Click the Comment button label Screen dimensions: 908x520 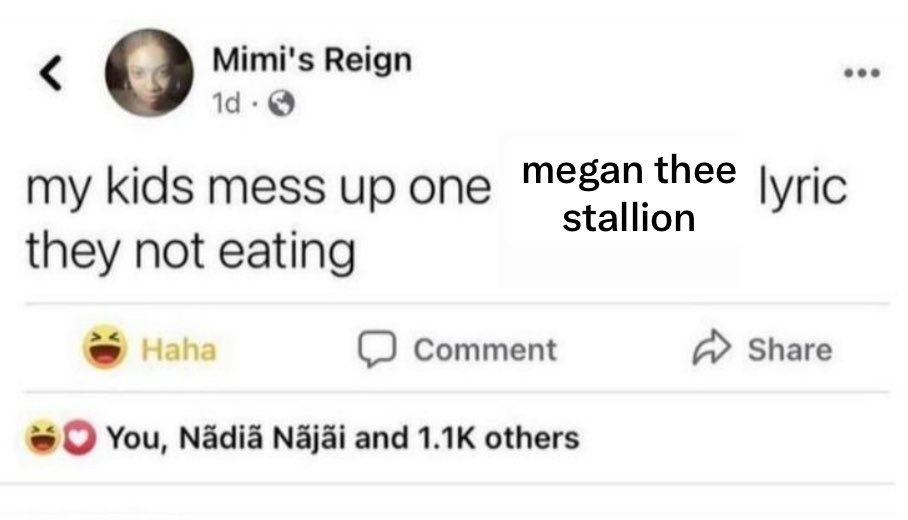(485, 350)
